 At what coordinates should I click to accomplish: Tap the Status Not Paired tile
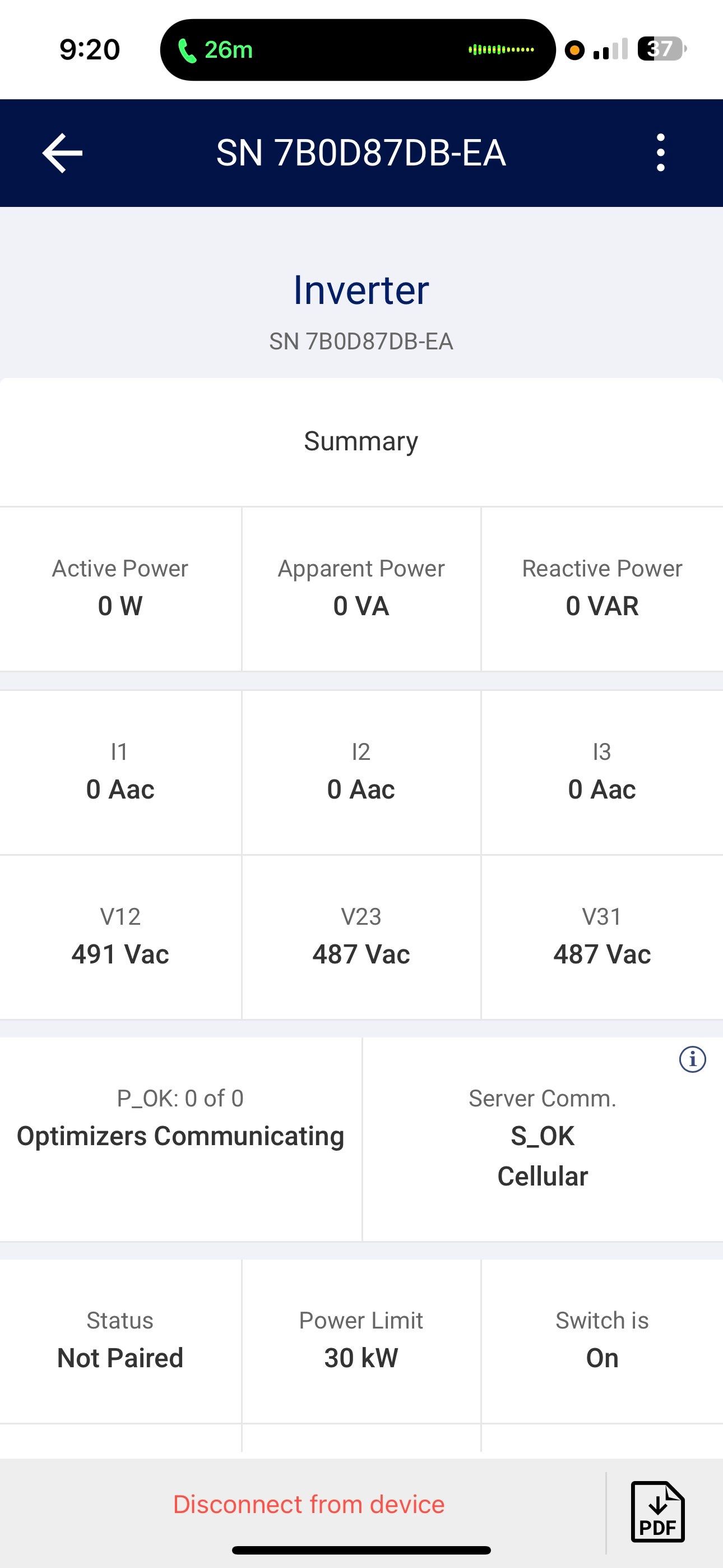[x=120, y=1340]
